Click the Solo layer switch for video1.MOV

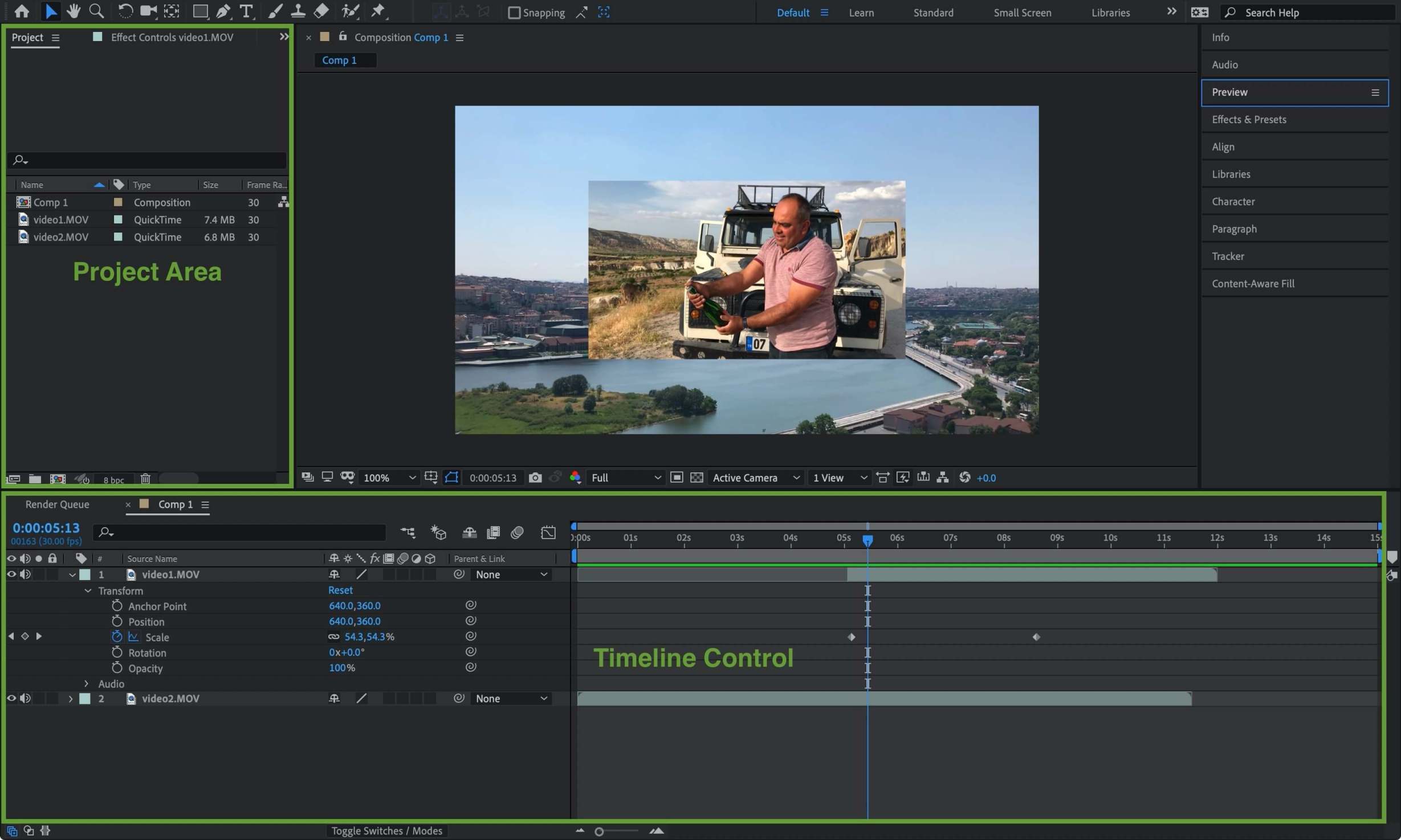tap(38, 574)
